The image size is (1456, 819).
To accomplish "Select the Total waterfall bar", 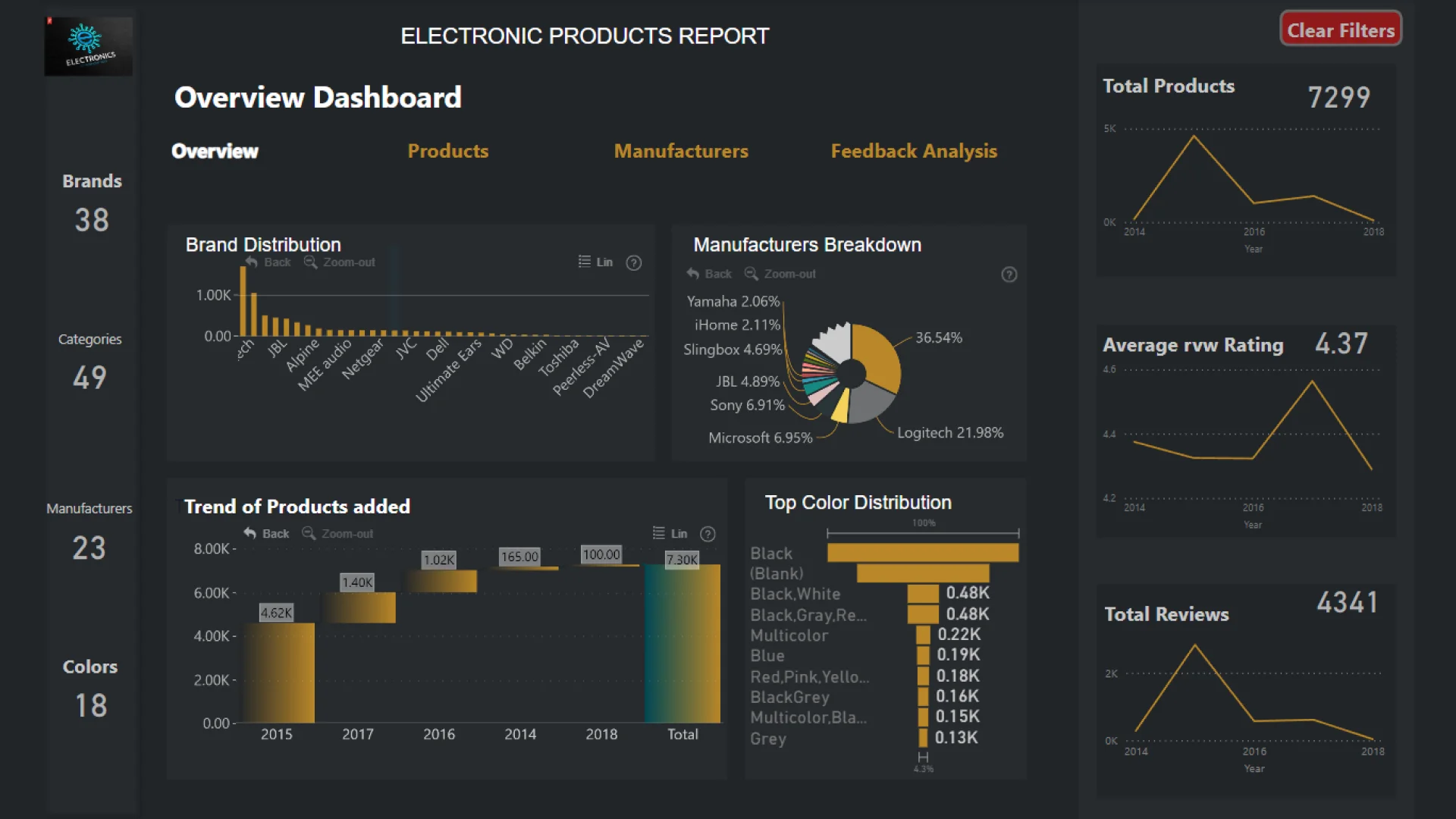I will [x=682, y=643].
